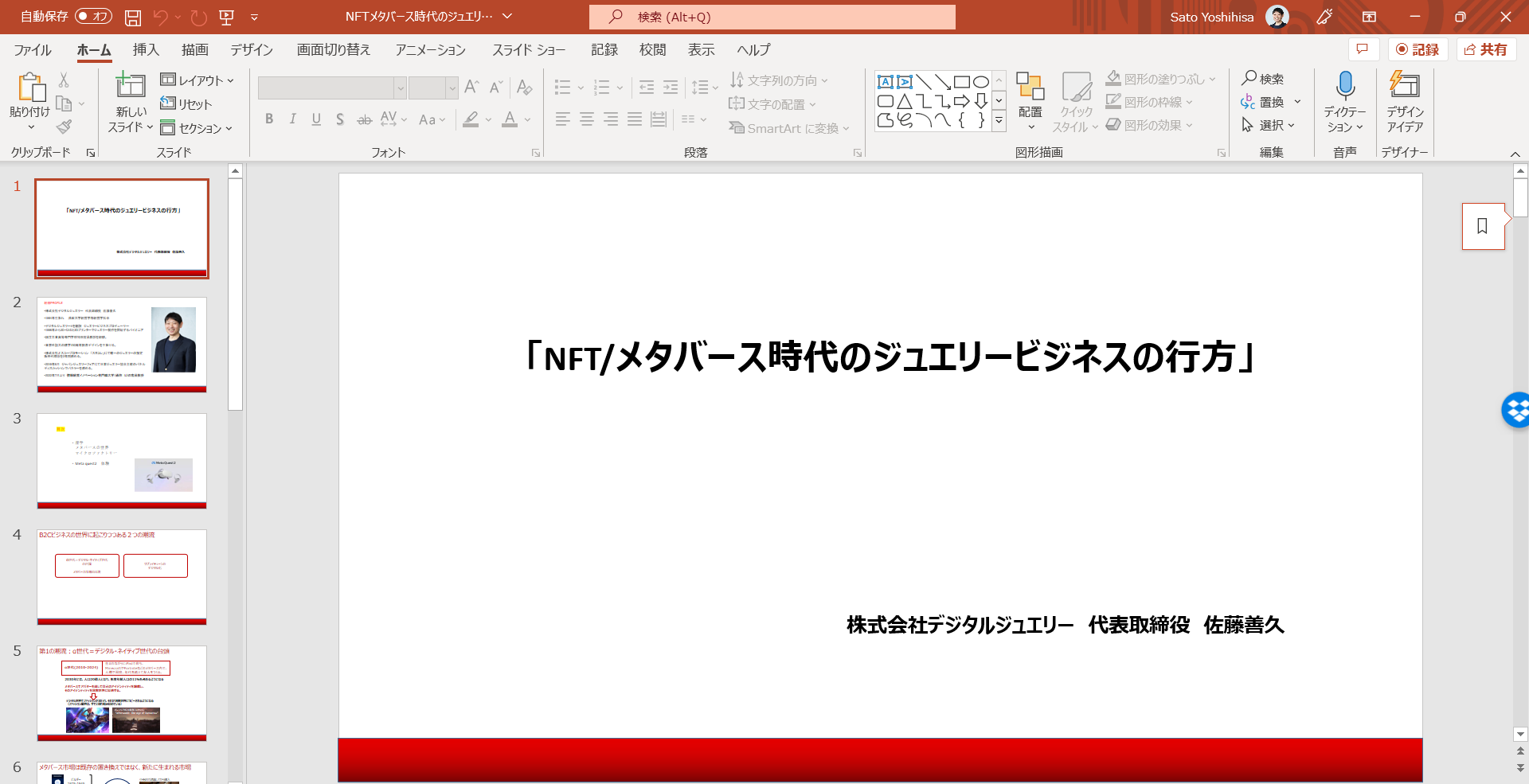Start slideshow from beginning icon in title bar
1529x784 pixels.
pos(226,17)
